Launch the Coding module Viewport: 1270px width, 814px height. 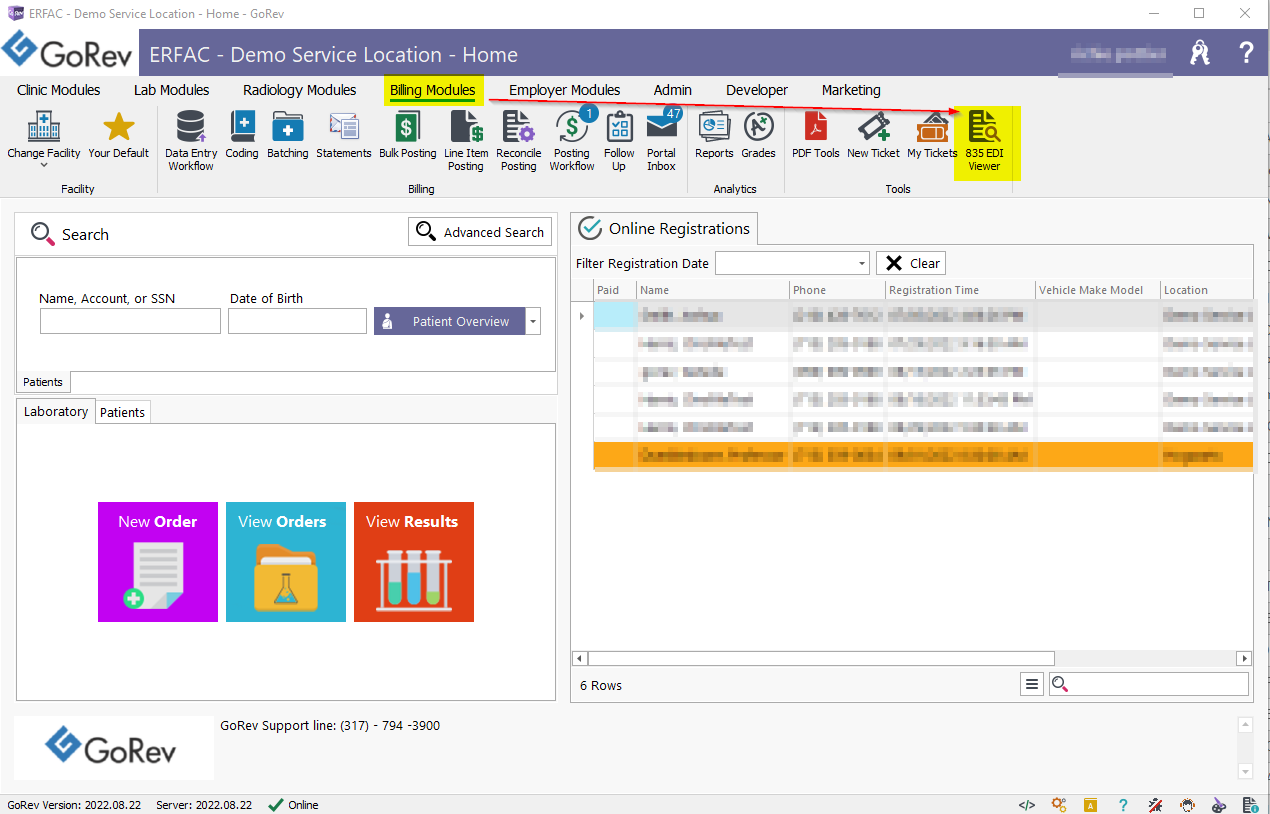pos(242,135)
